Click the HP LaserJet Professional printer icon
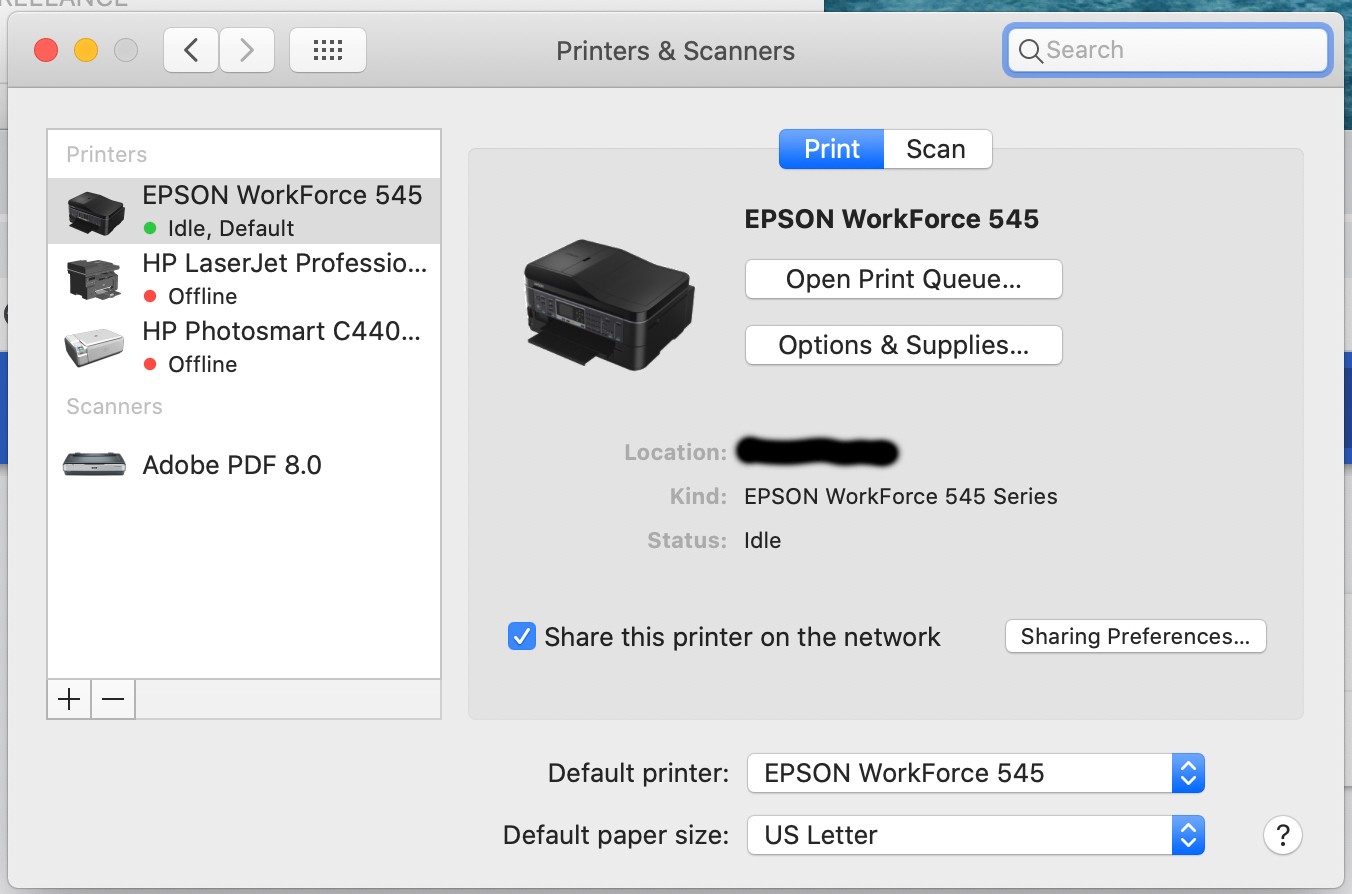1352x894 pixels. pyautogui.click(x=94, y=278)
